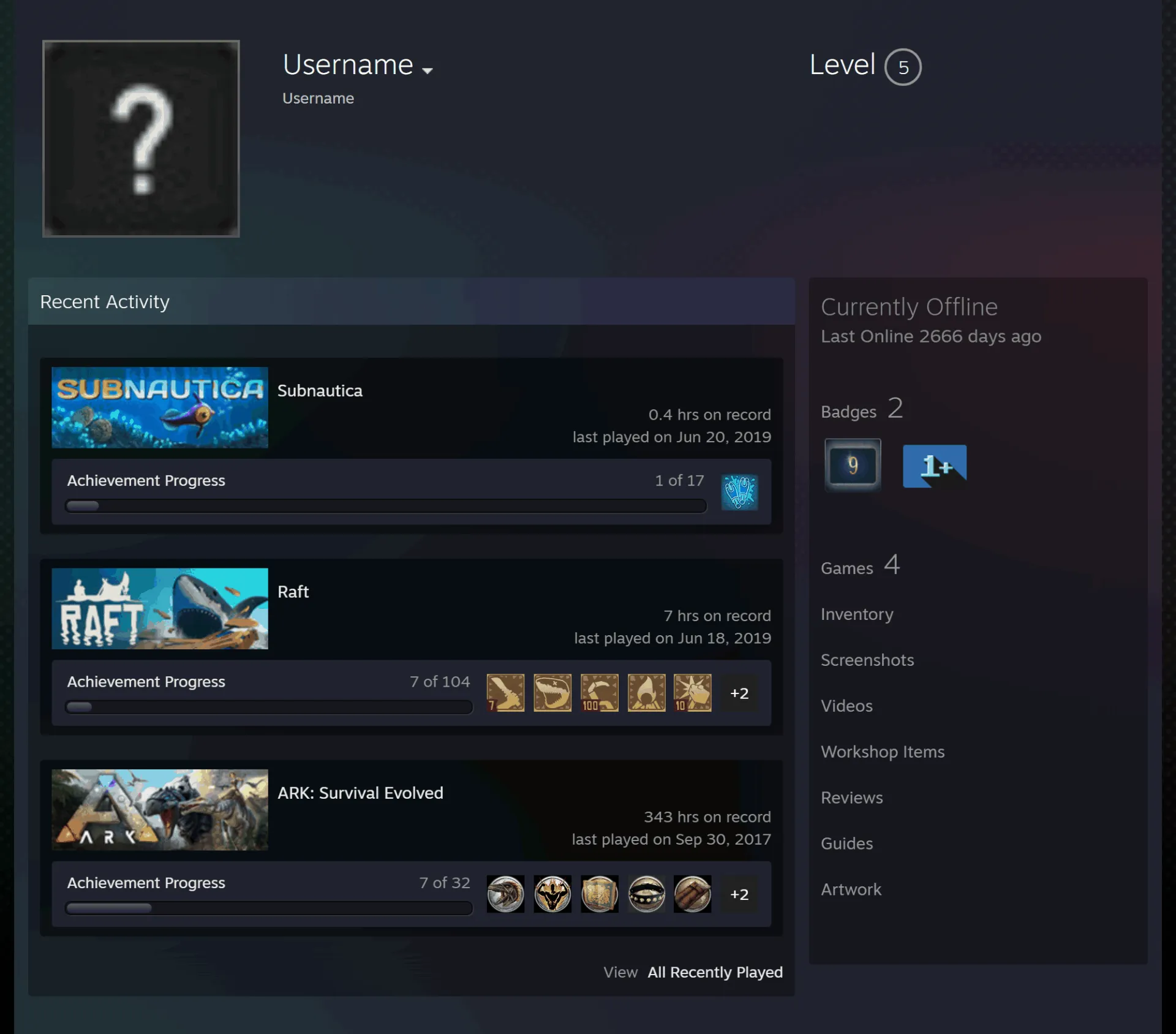
Task: Open Artwork
Action: 851,889
